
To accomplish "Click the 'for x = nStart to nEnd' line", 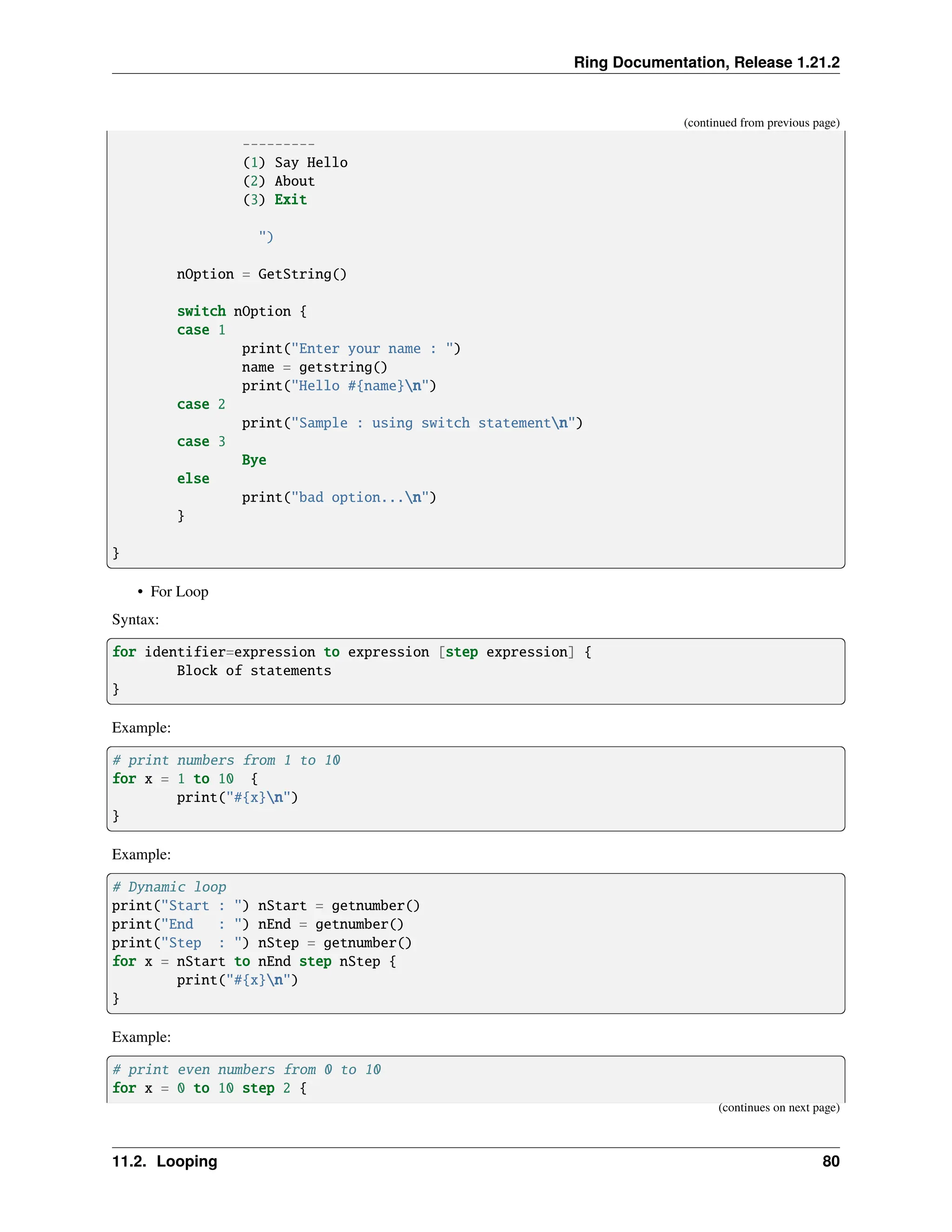I will pos(254,962).
